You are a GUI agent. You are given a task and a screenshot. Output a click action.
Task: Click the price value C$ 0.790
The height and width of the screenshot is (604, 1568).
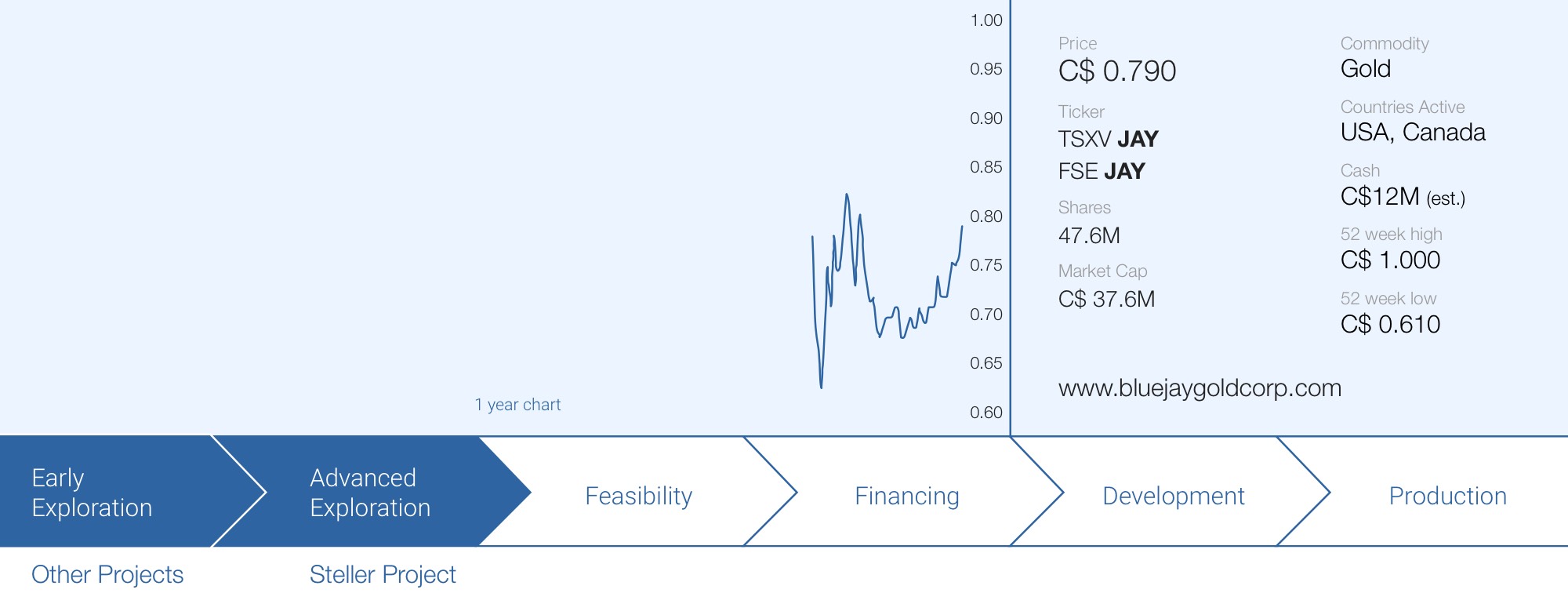(1117, 71)
